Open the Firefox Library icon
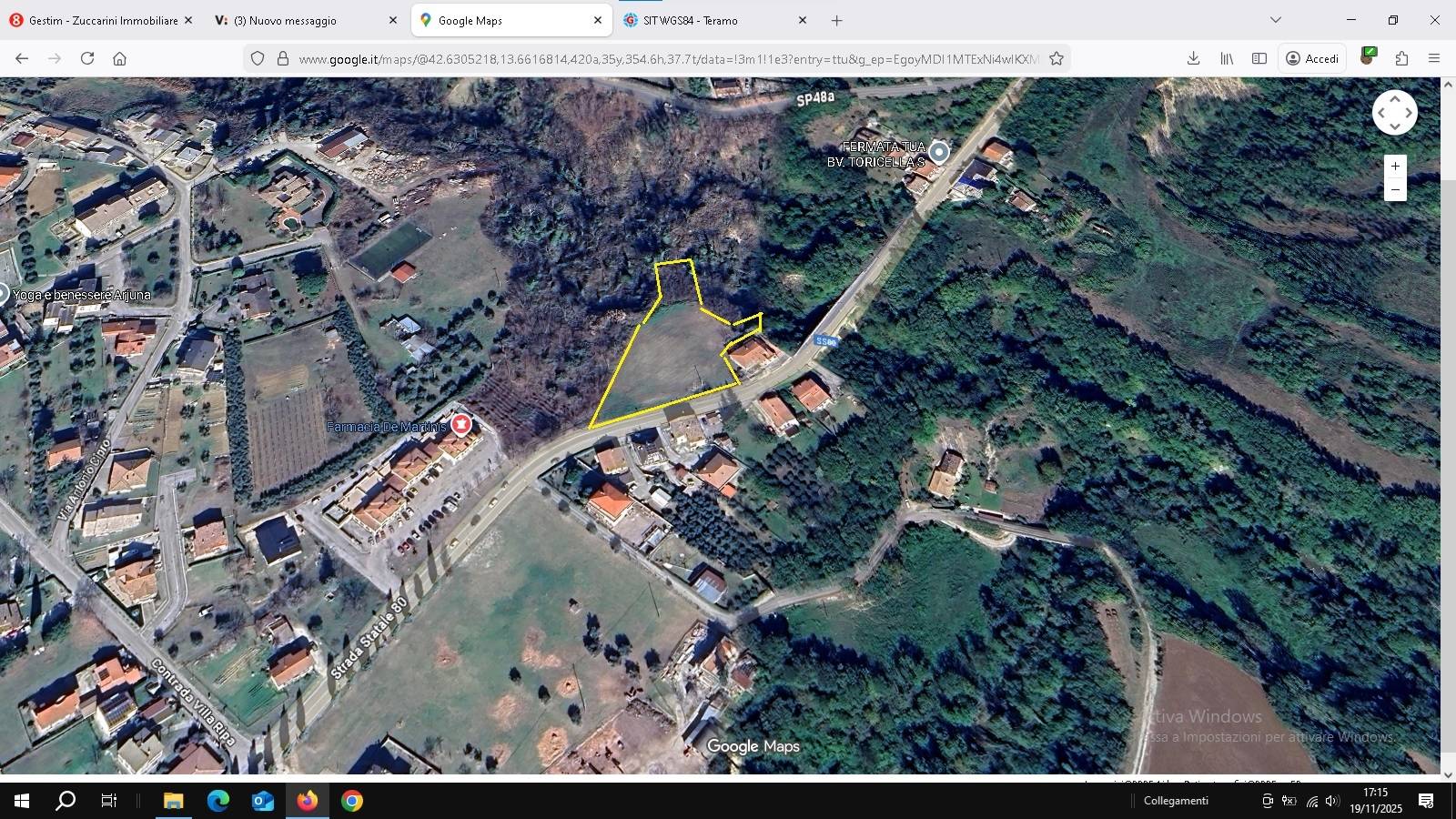 pos(1226,57)
